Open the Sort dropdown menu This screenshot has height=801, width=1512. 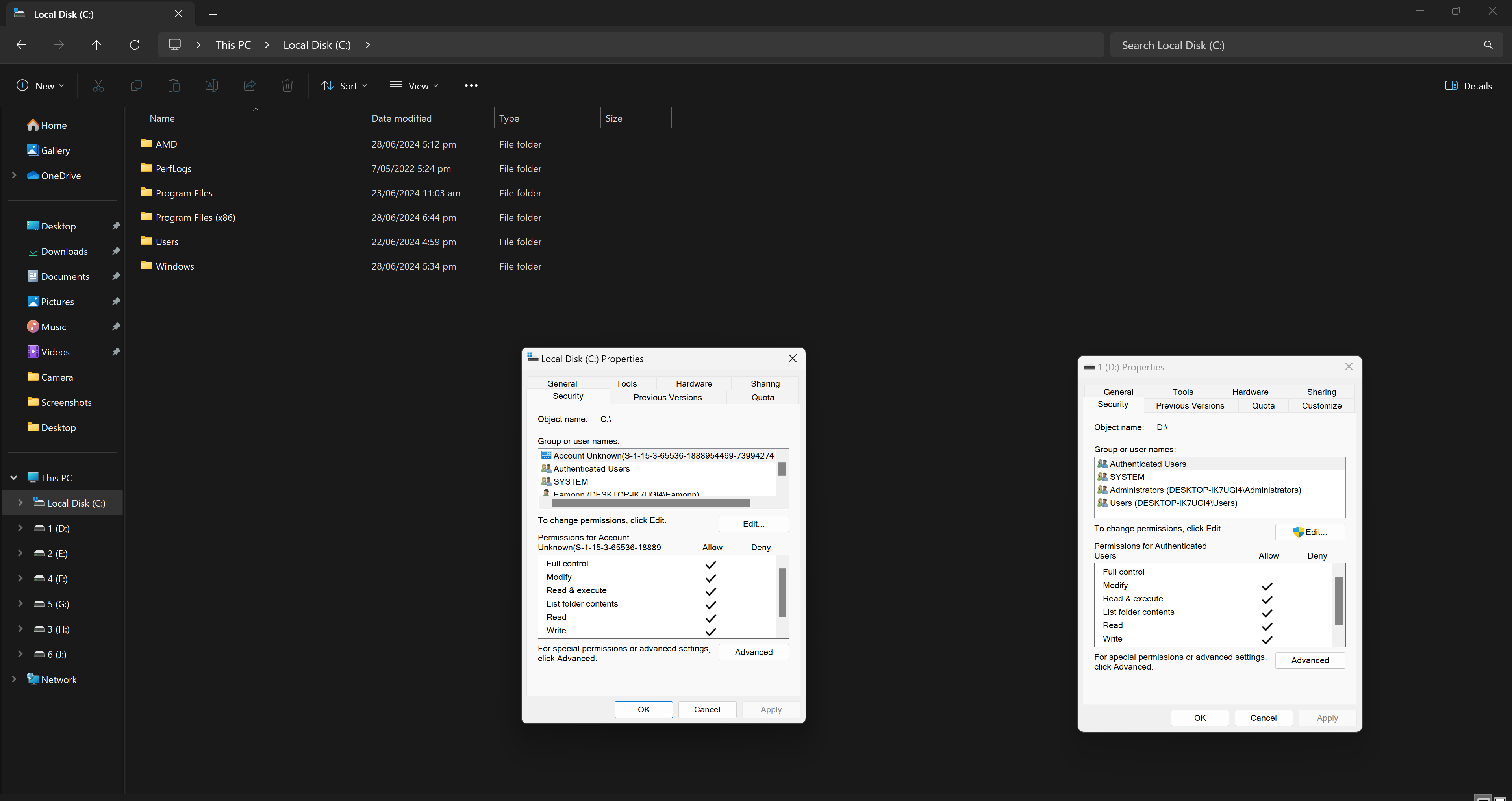tap(344, 86)
